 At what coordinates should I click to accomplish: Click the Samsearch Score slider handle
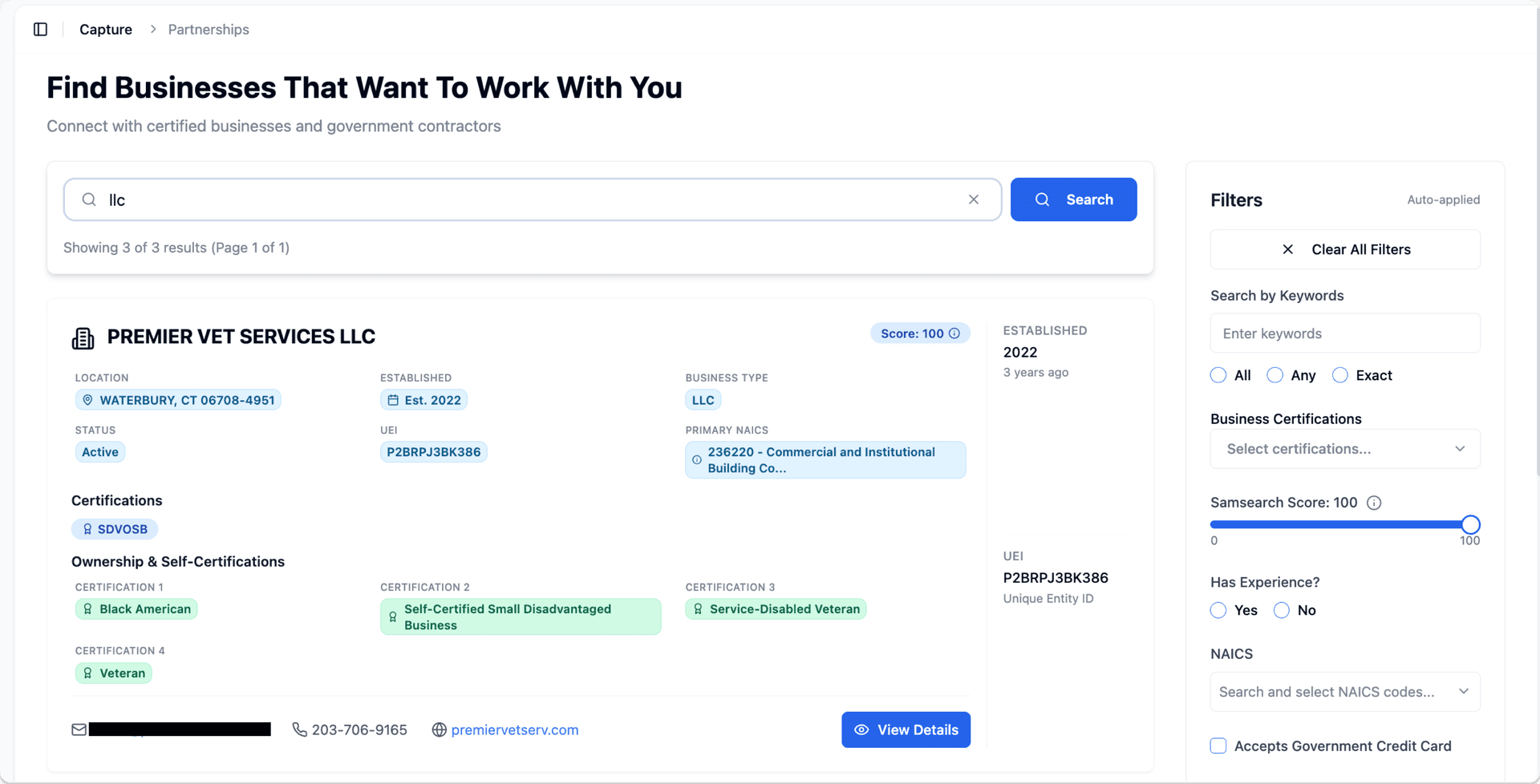(x=1469, y=524)
